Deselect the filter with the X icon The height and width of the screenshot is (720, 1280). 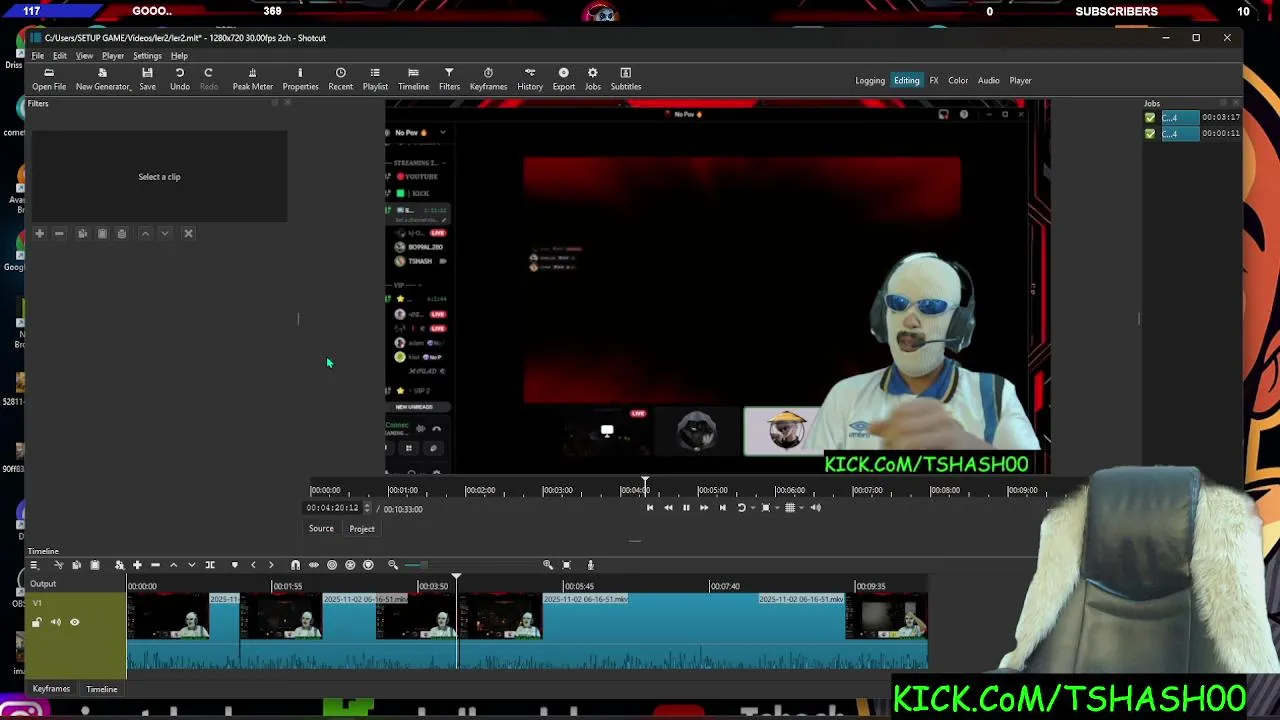(188, 233)
